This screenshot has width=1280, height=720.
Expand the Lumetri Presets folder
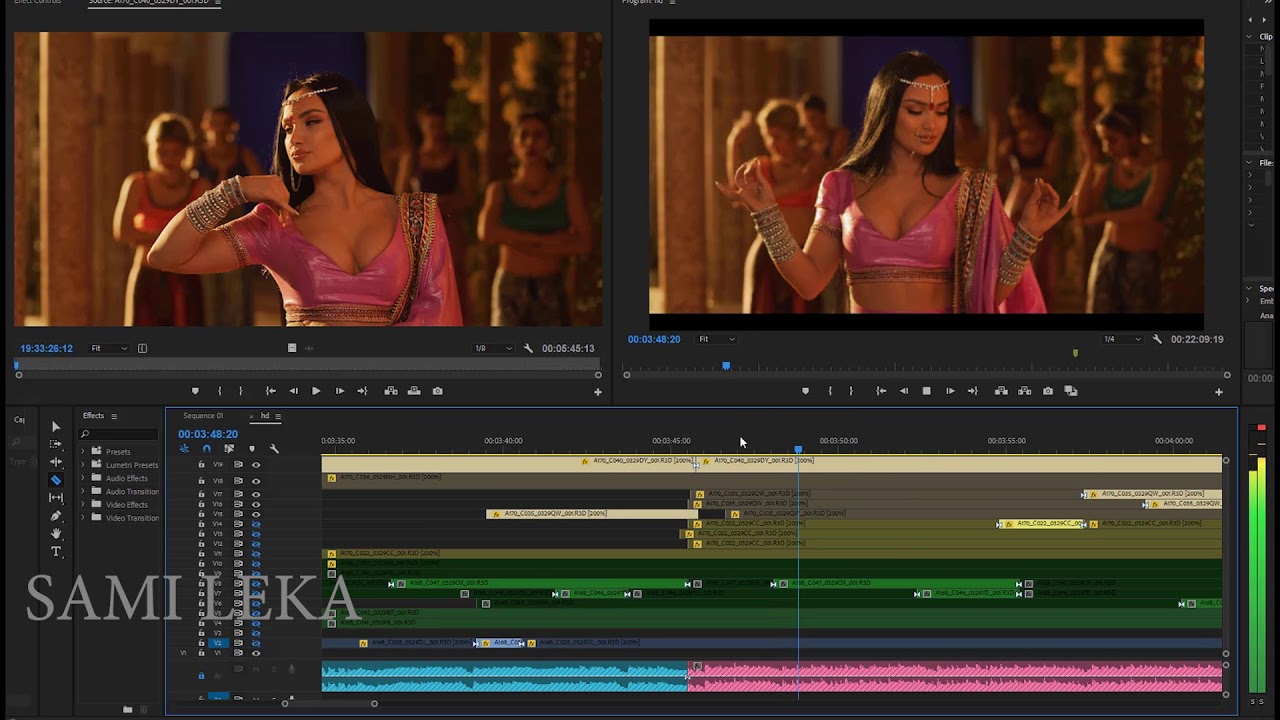83,465
